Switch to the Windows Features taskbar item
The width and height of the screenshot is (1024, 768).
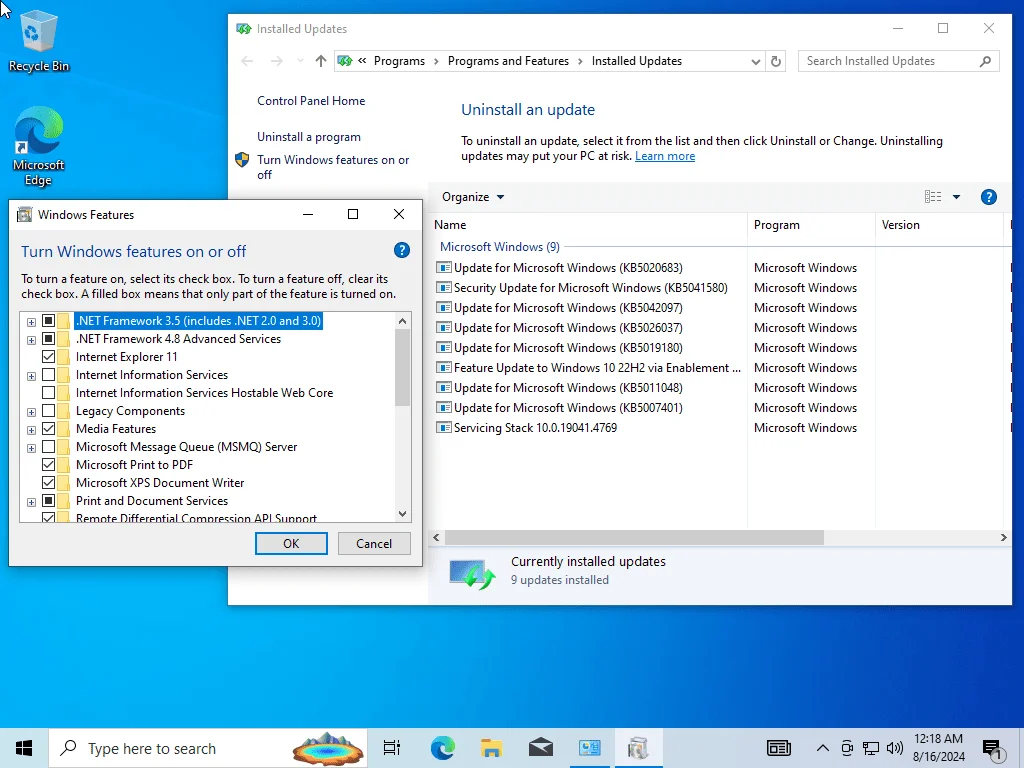click(x=638, y=748)
